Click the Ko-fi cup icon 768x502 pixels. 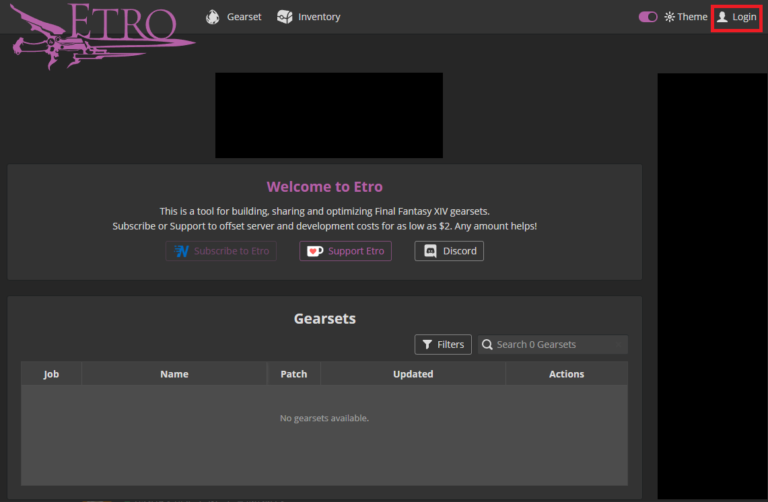tap(315, 251)
